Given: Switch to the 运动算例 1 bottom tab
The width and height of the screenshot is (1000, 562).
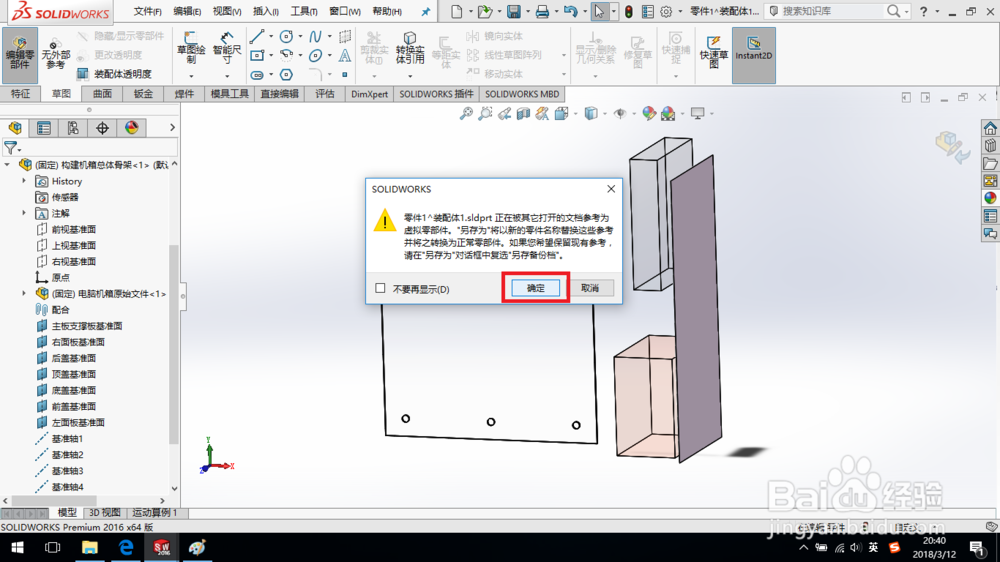Looking at the screenshot, I should (x=154, y=512).
